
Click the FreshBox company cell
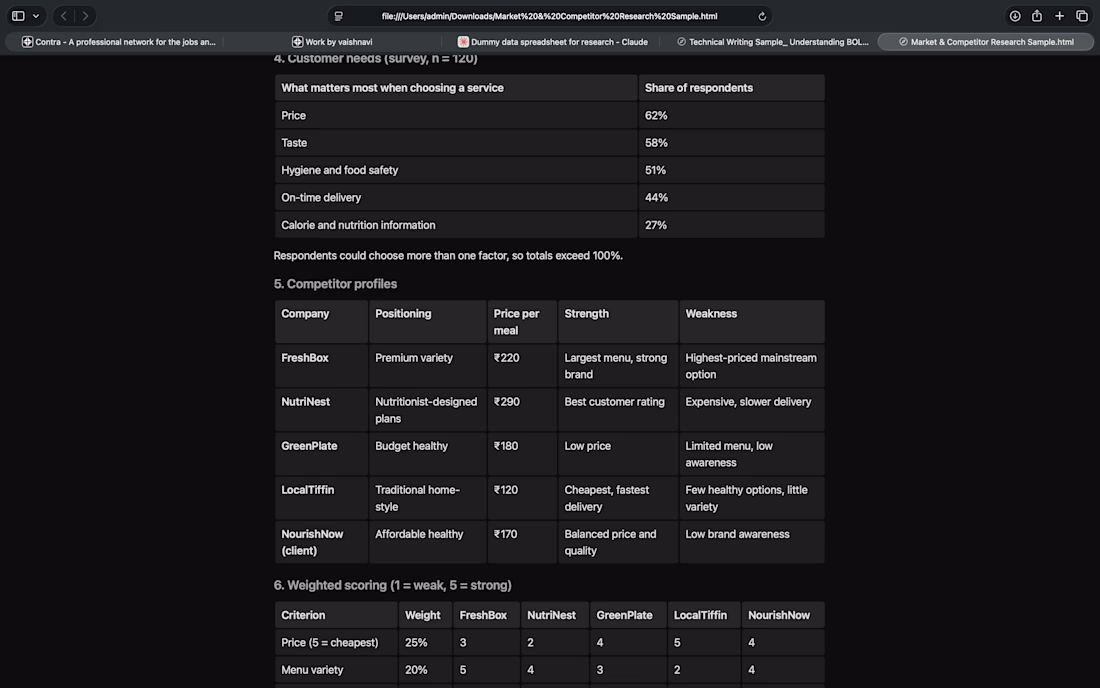point(321,365)
